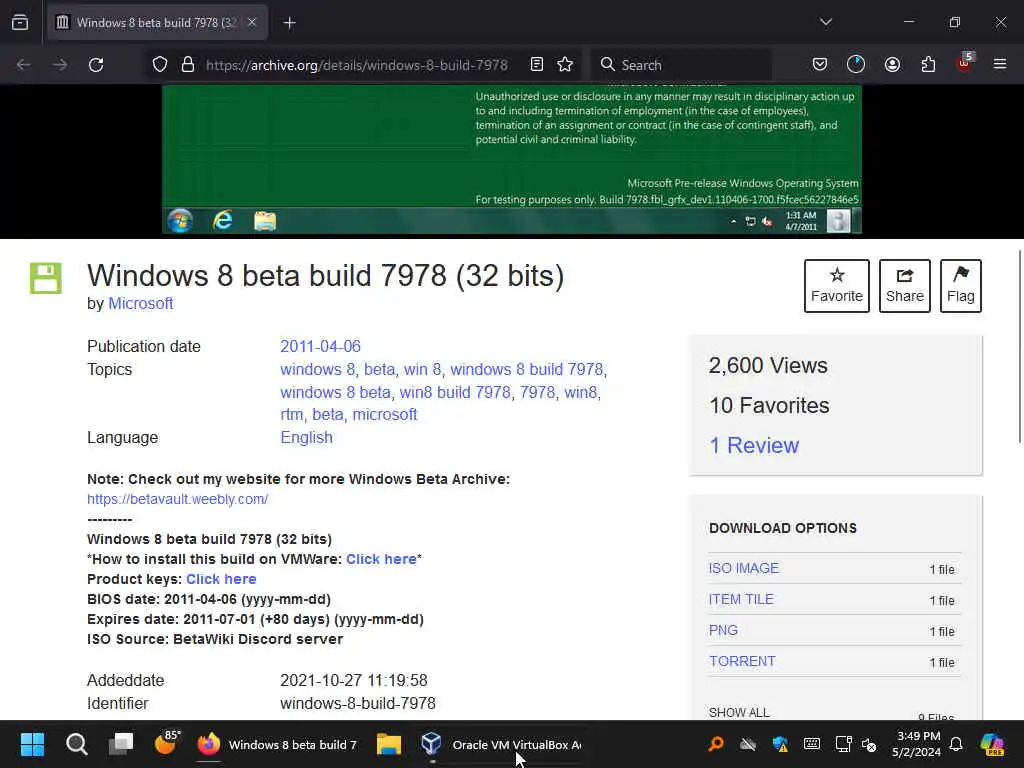Image resolution: width=1024 pixels, height=768 pixels.
Task: Open the 1 Review link
Action: 754,445
